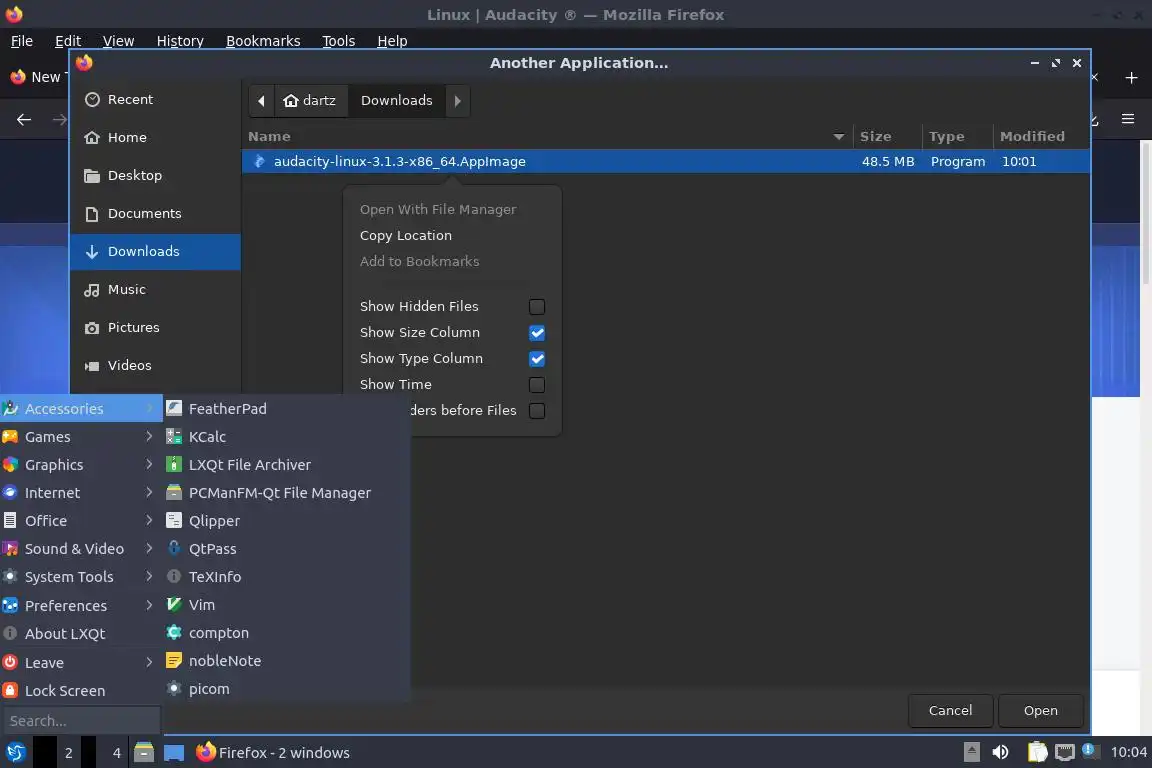Open the Firefox History menu
Screen dimensions: 1152x768
(x=180, y=41)
